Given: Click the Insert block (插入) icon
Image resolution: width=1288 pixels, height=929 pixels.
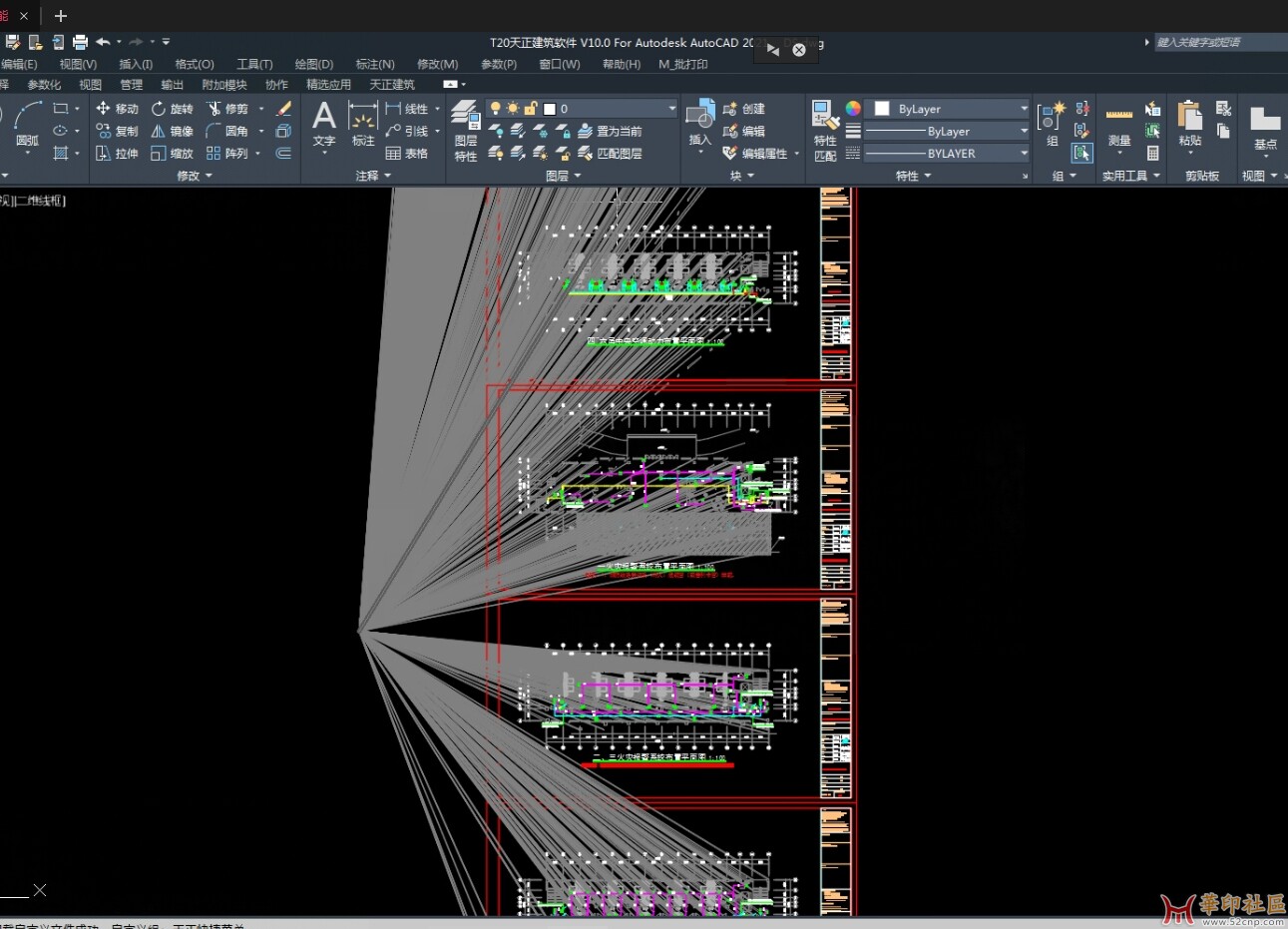Looking at the screenshot, I should click(x=700, y=123).
